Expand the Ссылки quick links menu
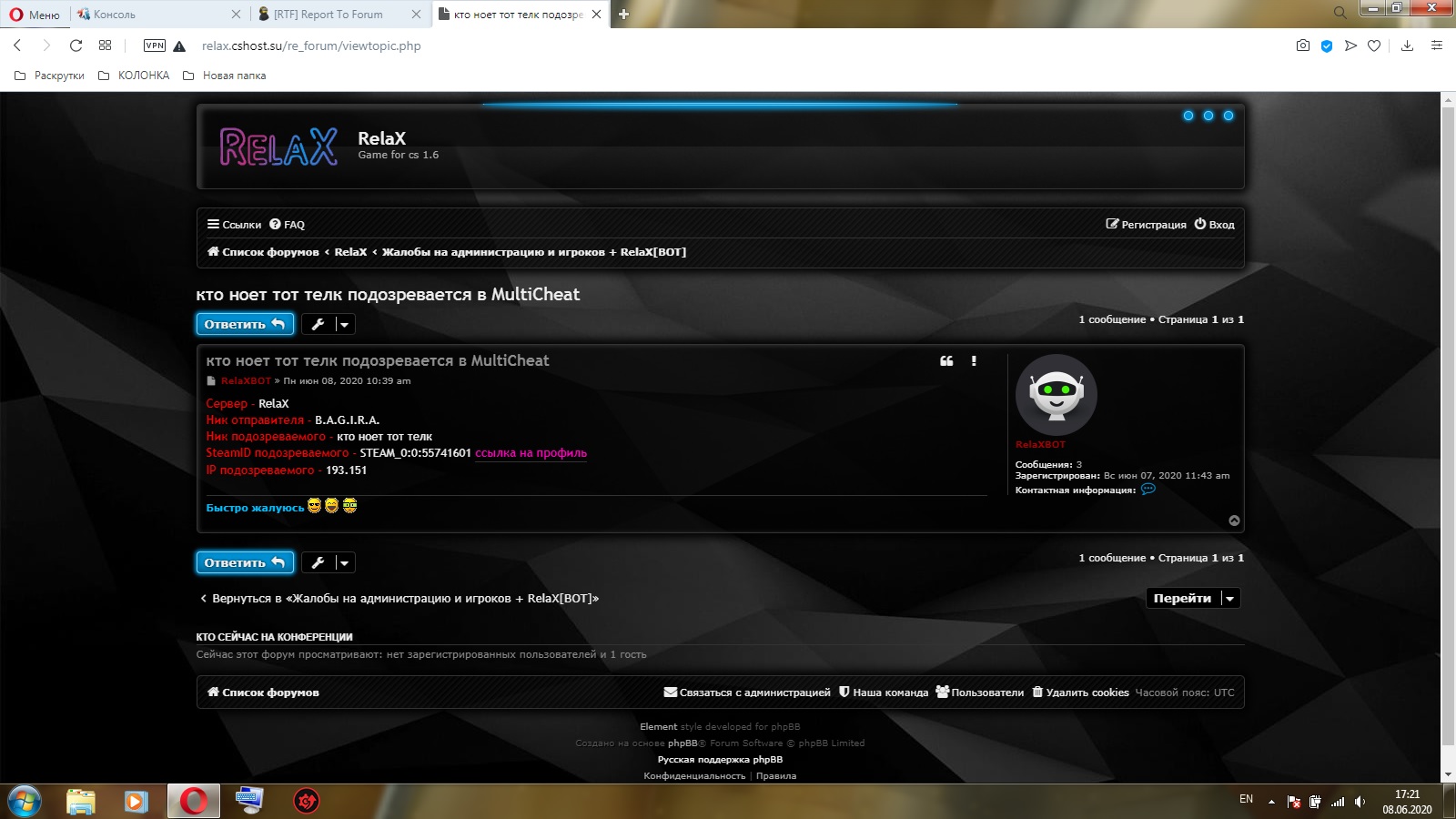 (234, 225)
